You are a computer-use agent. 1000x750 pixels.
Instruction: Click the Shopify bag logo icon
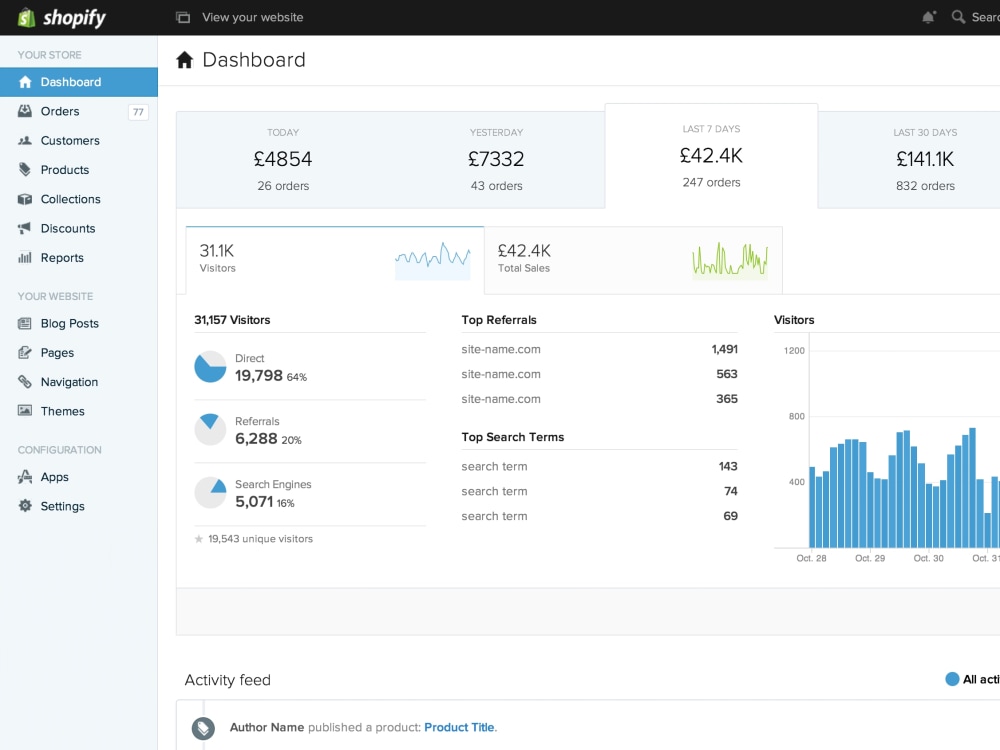[26, 17]
